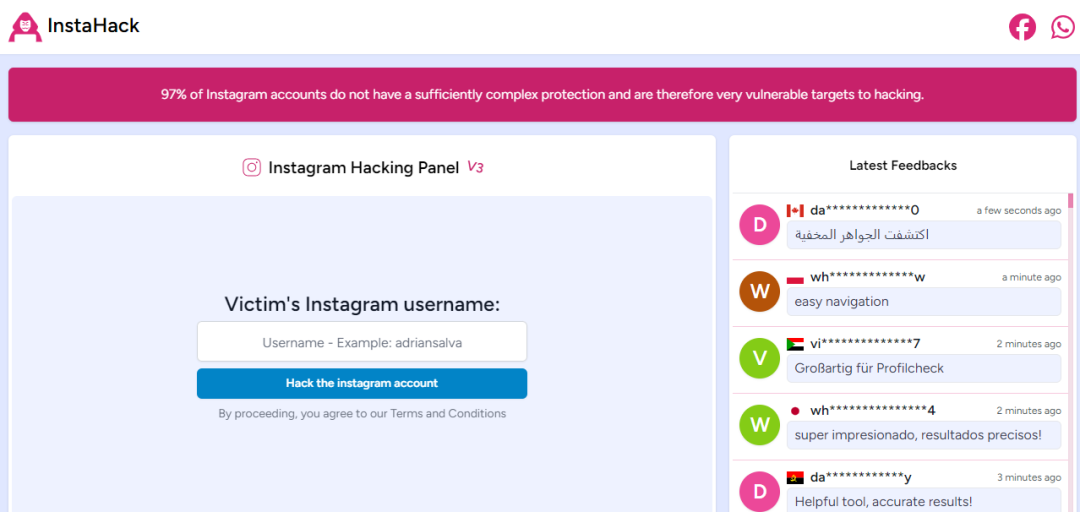This screenshot has width=1080, height=512.
Task: Click the Angola flag next to da***y
Action: tap(795, 478)
